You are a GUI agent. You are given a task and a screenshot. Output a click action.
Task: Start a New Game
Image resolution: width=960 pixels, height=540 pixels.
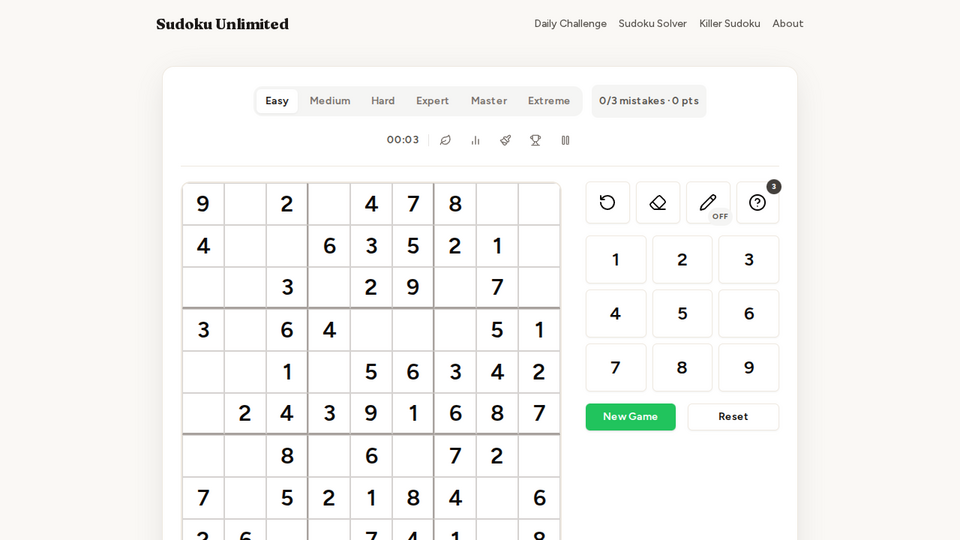pyautogui.click(x=630, y=416)
